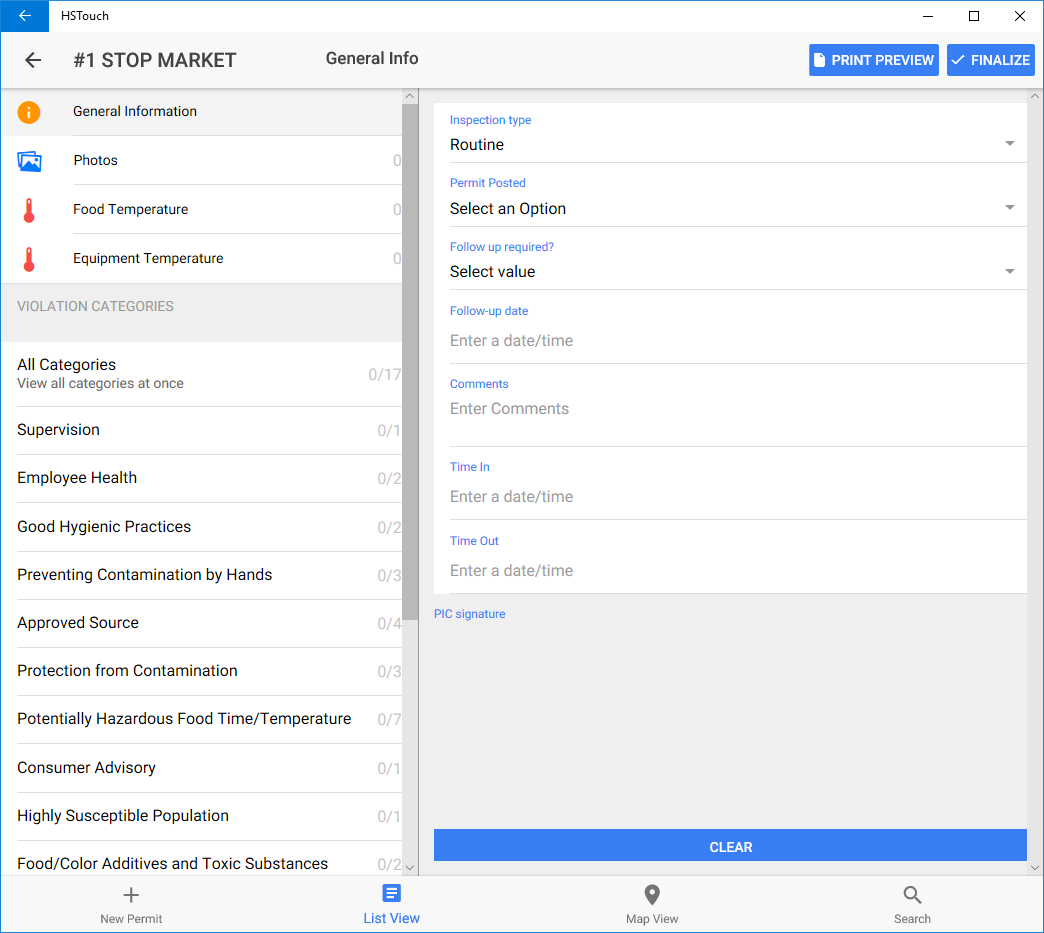
Task: Select Protection from Contamination category
Action: (202, 671)
